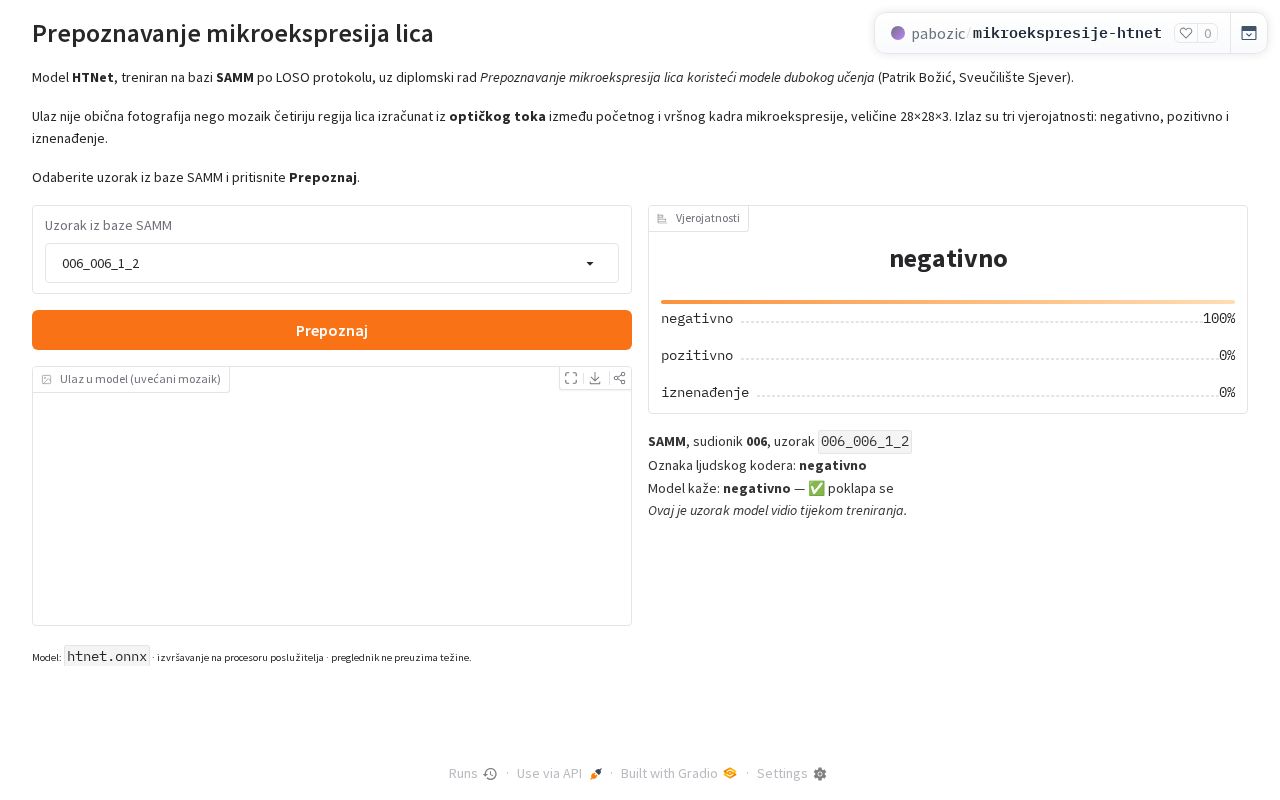The width and height of the screenshot is (1280, 800).
Task: Click the '006_006_1_2' code tag in results
Action: pos(865,442)
